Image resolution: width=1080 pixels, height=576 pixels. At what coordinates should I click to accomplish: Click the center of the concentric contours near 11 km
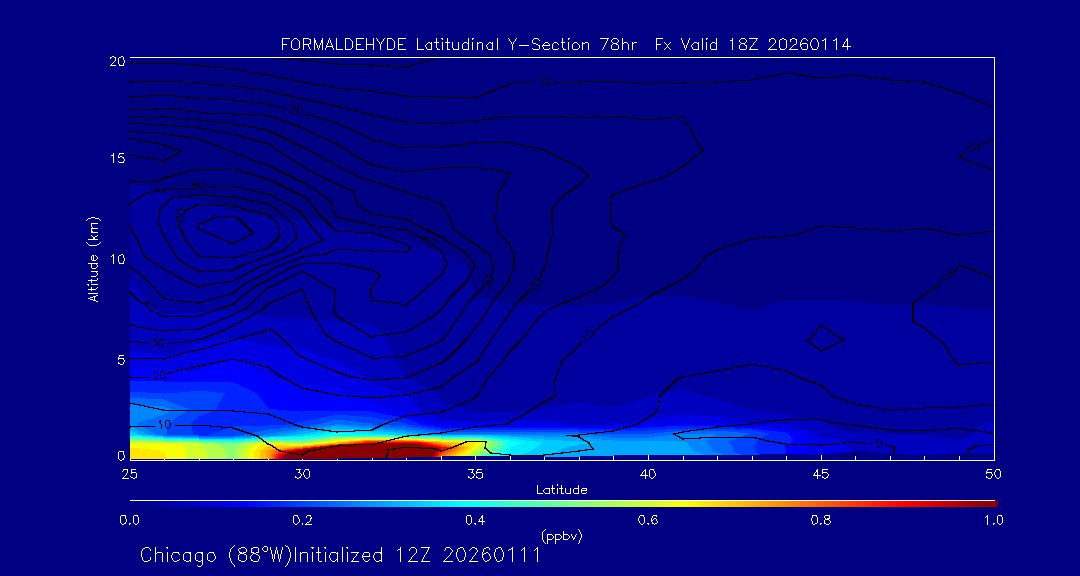[x=229, y=229]
